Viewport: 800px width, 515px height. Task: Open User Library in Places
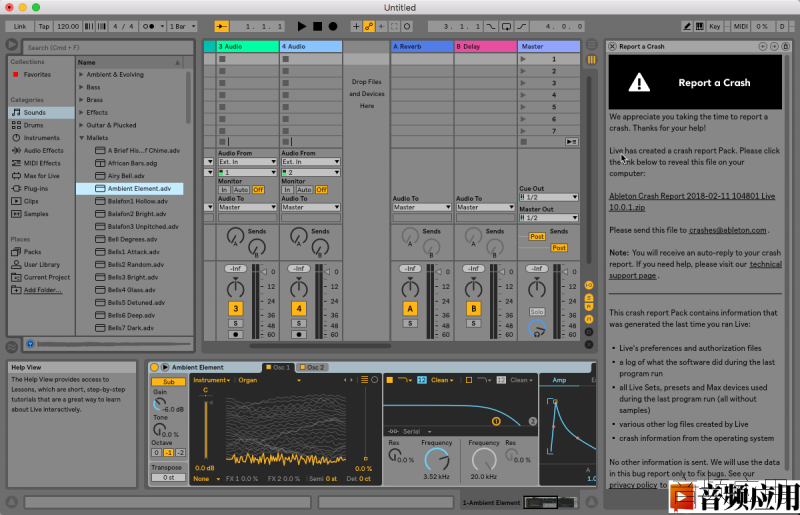click(x=41, y=264)
